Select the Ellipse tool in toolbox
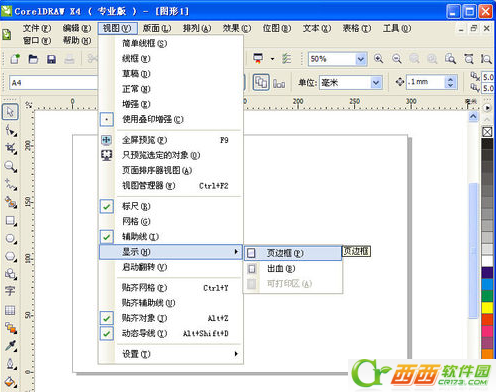 (x=10, y=239)
